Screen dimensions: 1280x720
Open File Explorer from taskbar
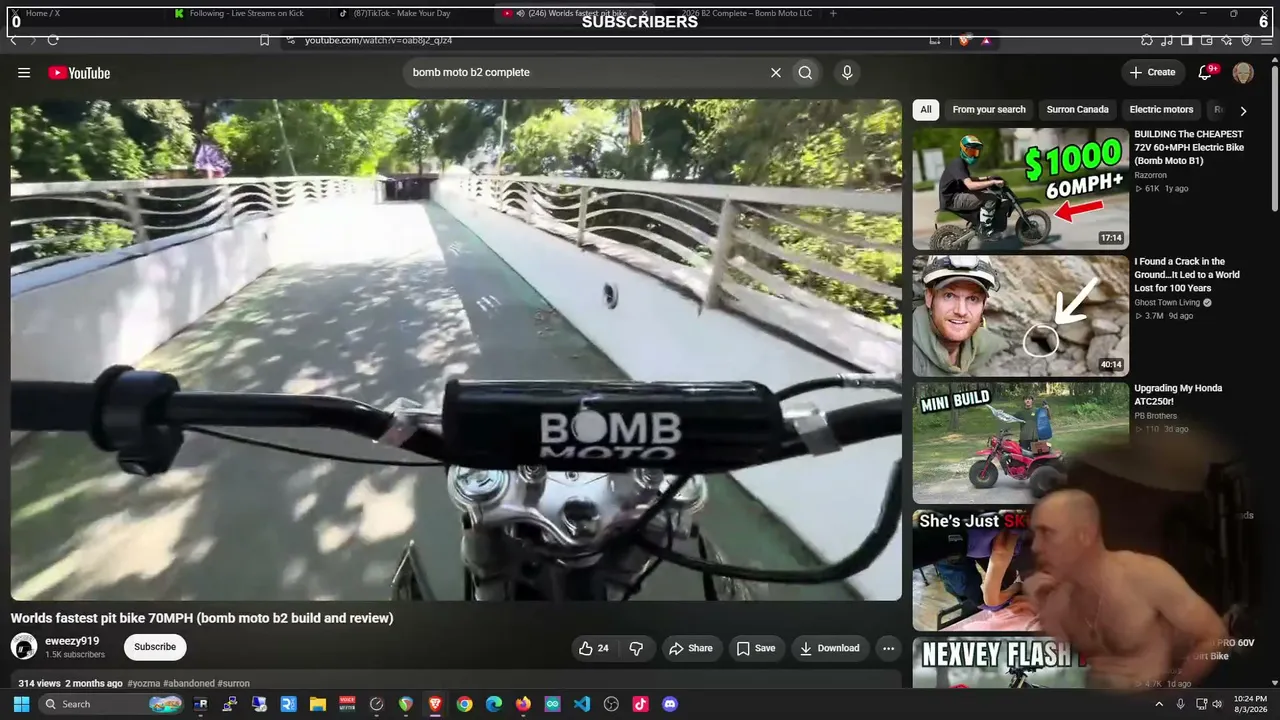click(318, 704)
